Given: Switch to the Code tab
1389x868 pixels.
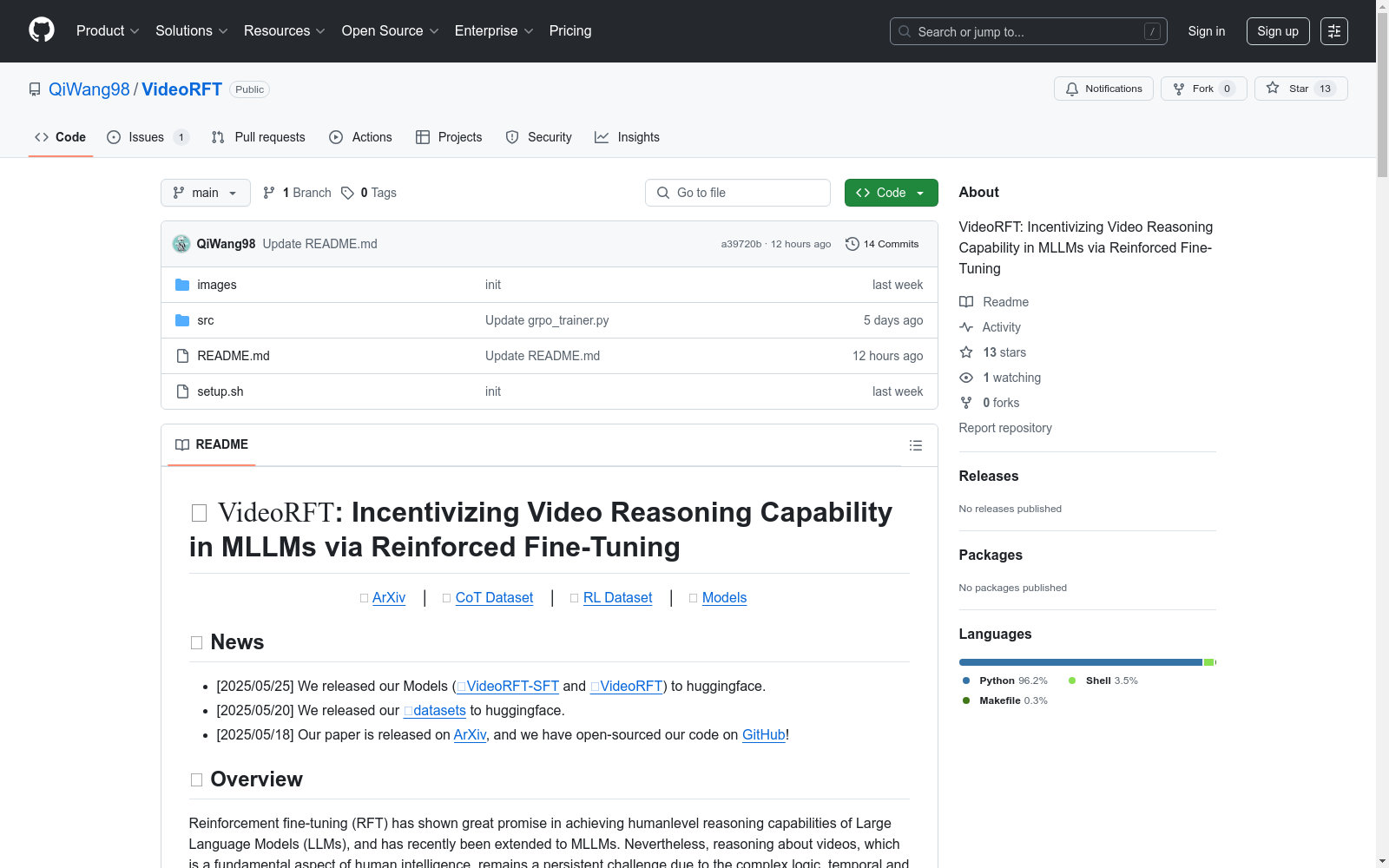Looking at the screenshot, I should (x=61, y=137).
